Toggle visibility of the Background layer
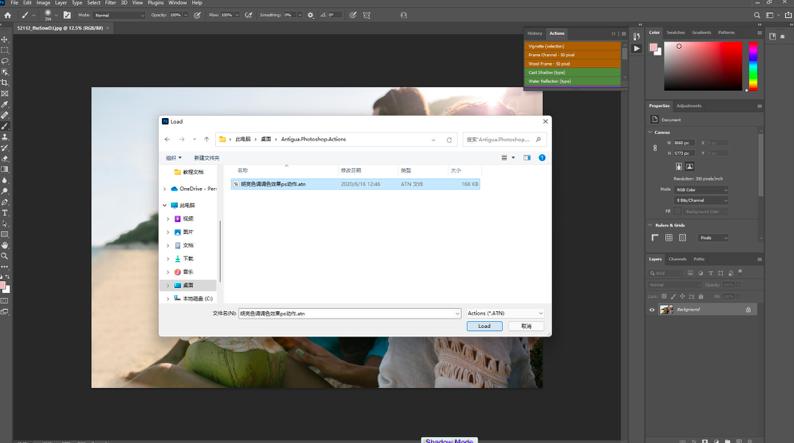Screen dimensions: 794x443 [652, 310]
